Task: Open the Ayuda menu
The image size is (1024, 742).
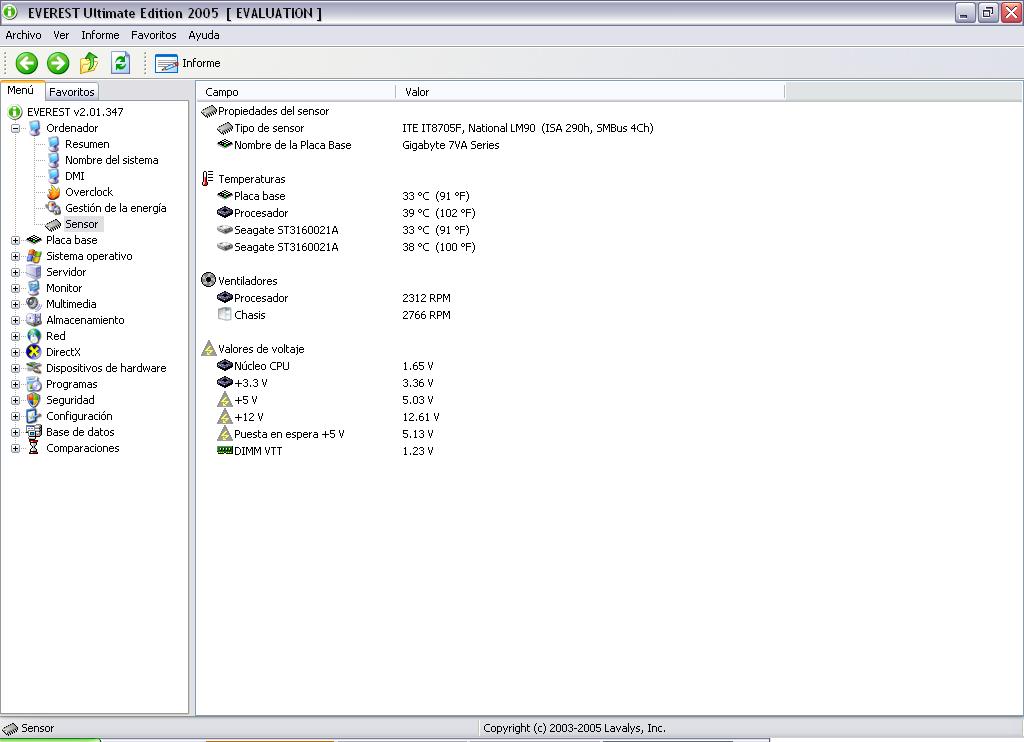Action: coord(204,35)
